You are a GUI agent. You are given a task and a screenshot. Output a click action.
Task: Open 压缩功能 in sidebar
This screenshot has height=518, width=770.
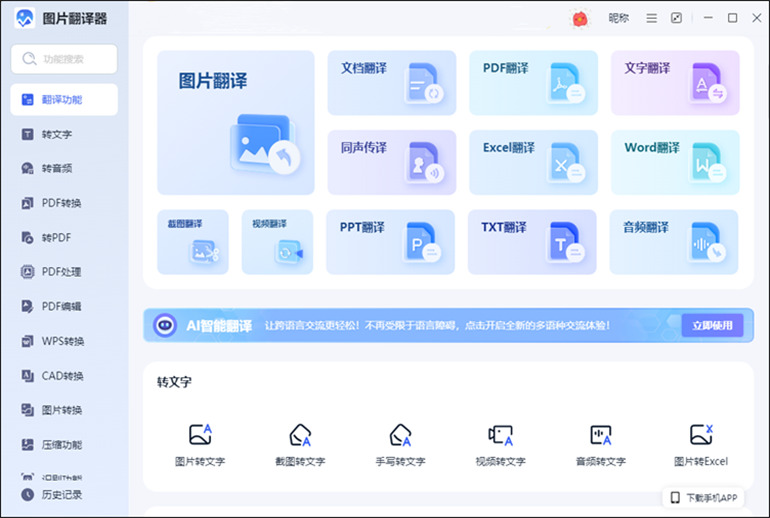(x=64, y=445)
